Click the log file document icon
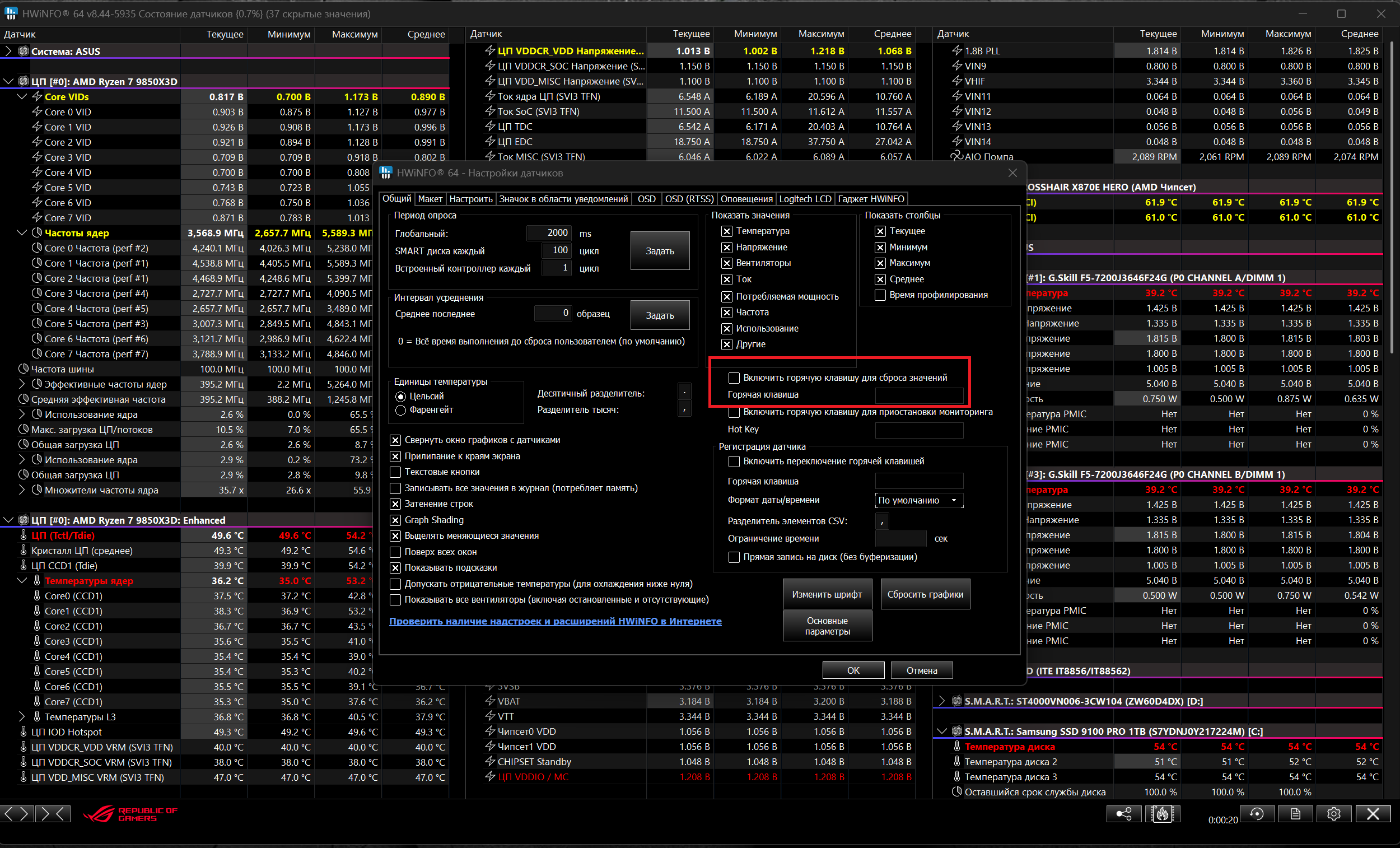The image size is (1400, 848). click(1295, 814)
